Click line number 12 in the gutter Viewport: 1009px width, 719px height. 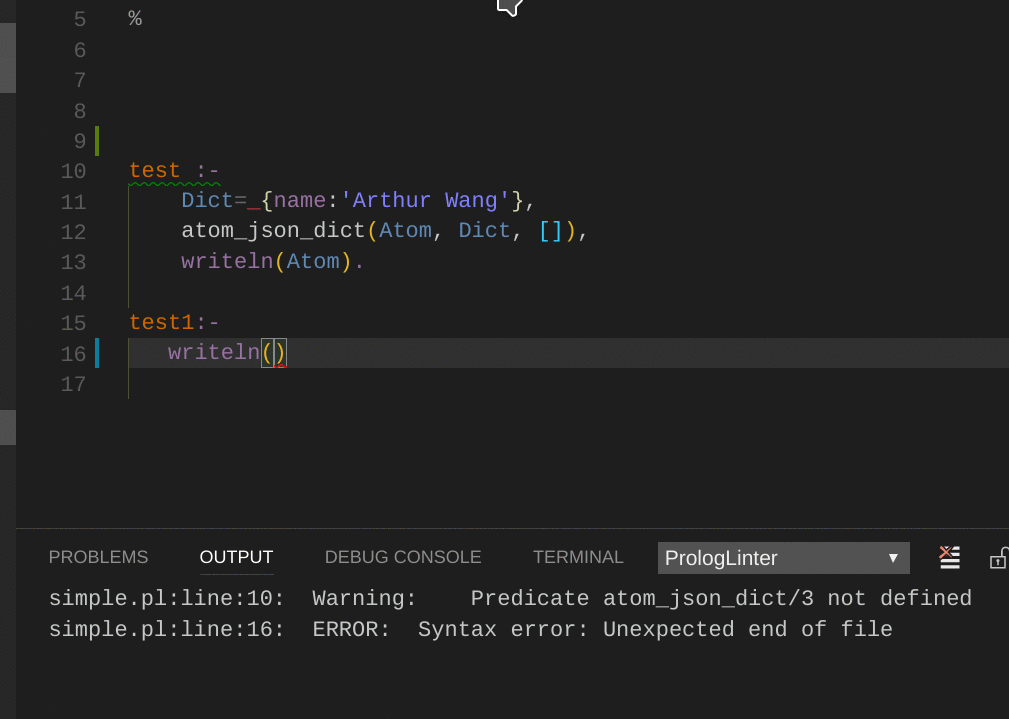click(x=73, y=232)
